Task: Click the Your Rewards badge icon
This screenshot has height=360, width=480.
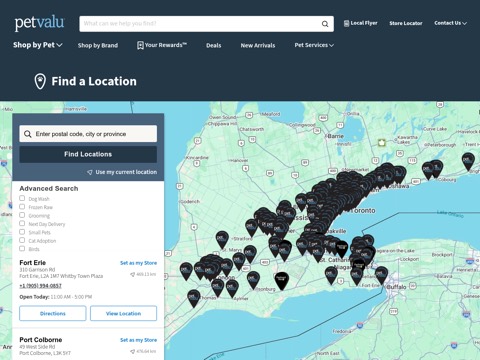Action: pos(140,45)
